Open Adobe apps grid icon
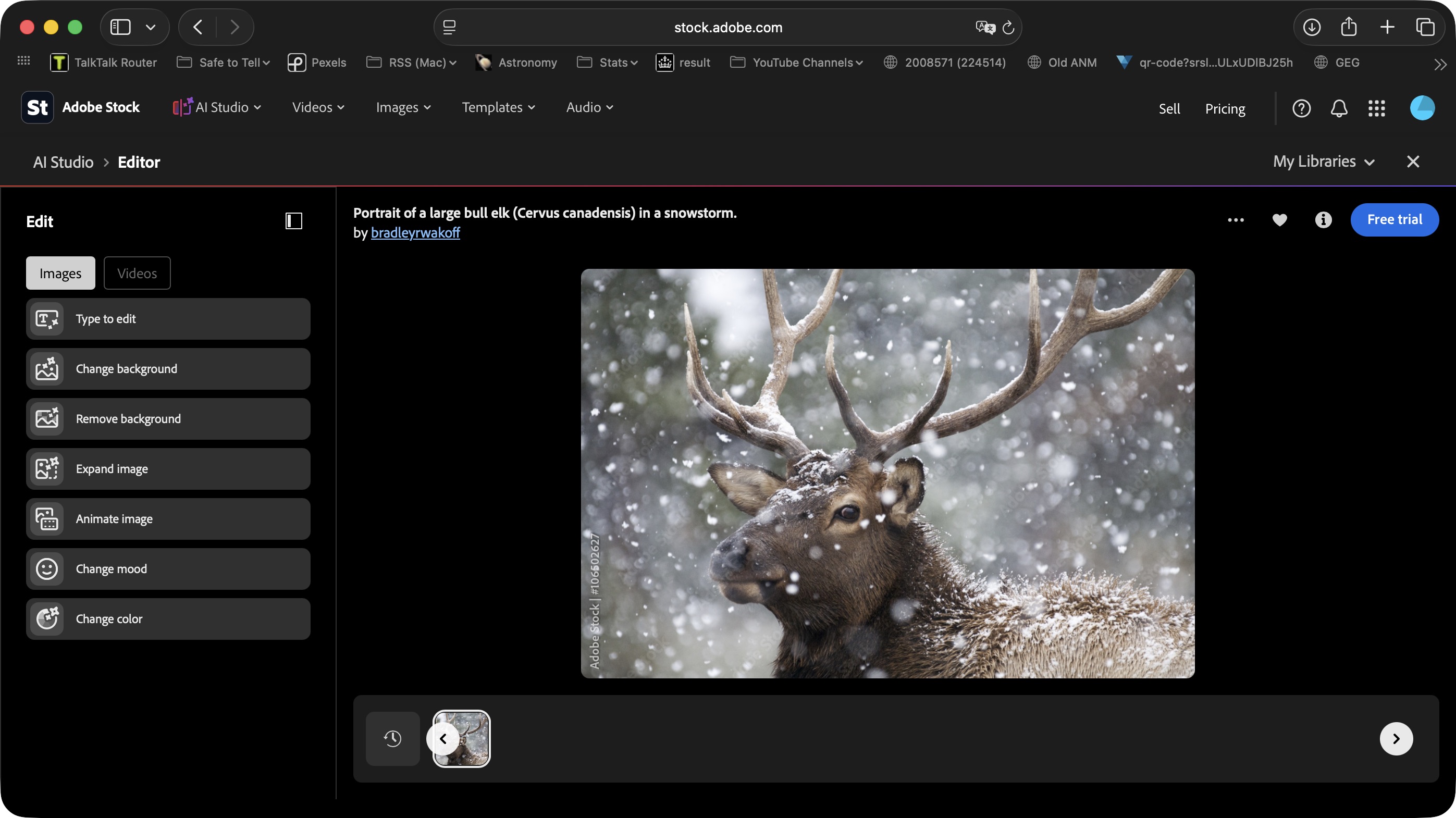 coord(1376,108)
